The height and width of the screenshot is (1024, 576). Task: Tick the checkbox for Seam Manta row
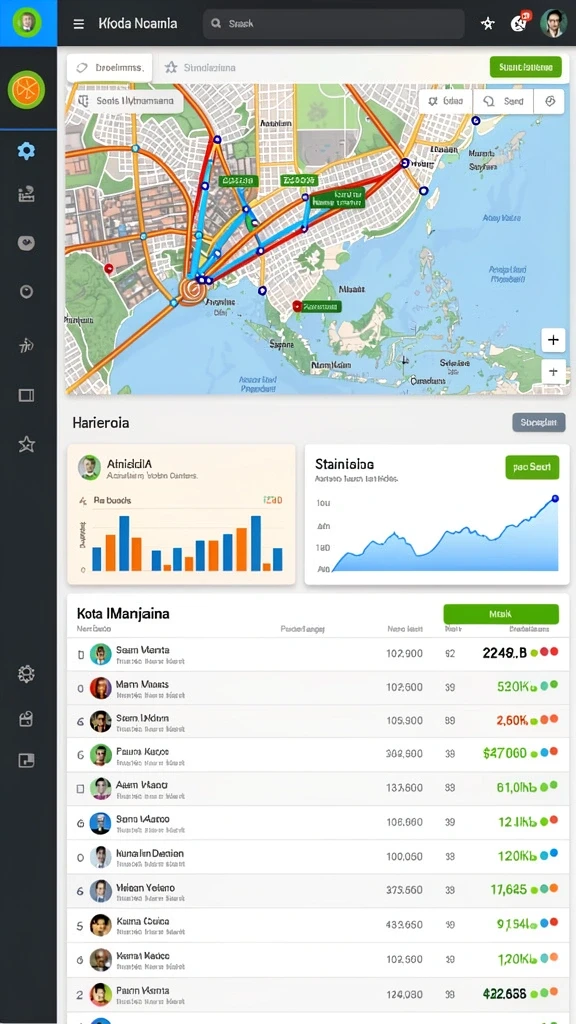[80, 654]
